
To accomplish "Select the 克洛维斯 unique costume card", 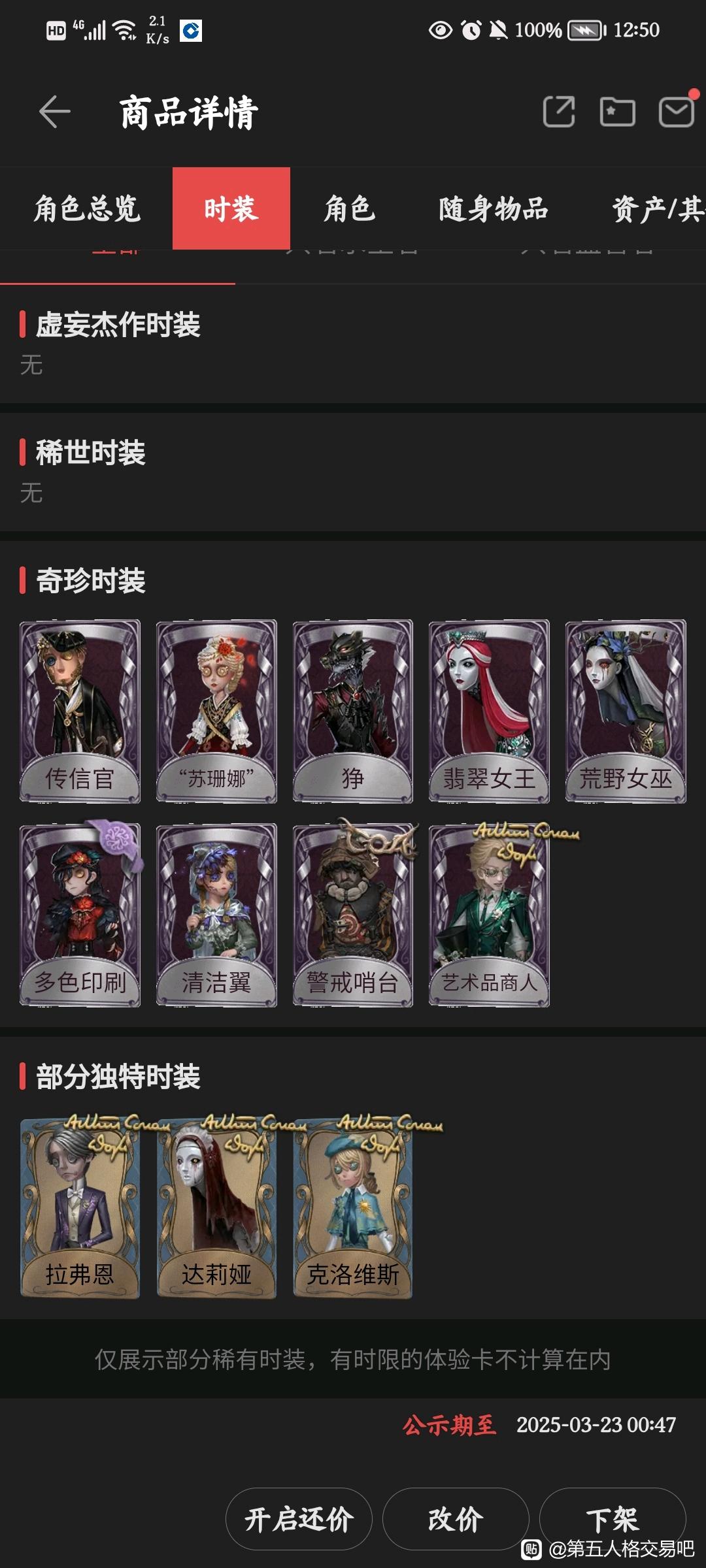I will pyautogui.click(x=353, y=1208).
